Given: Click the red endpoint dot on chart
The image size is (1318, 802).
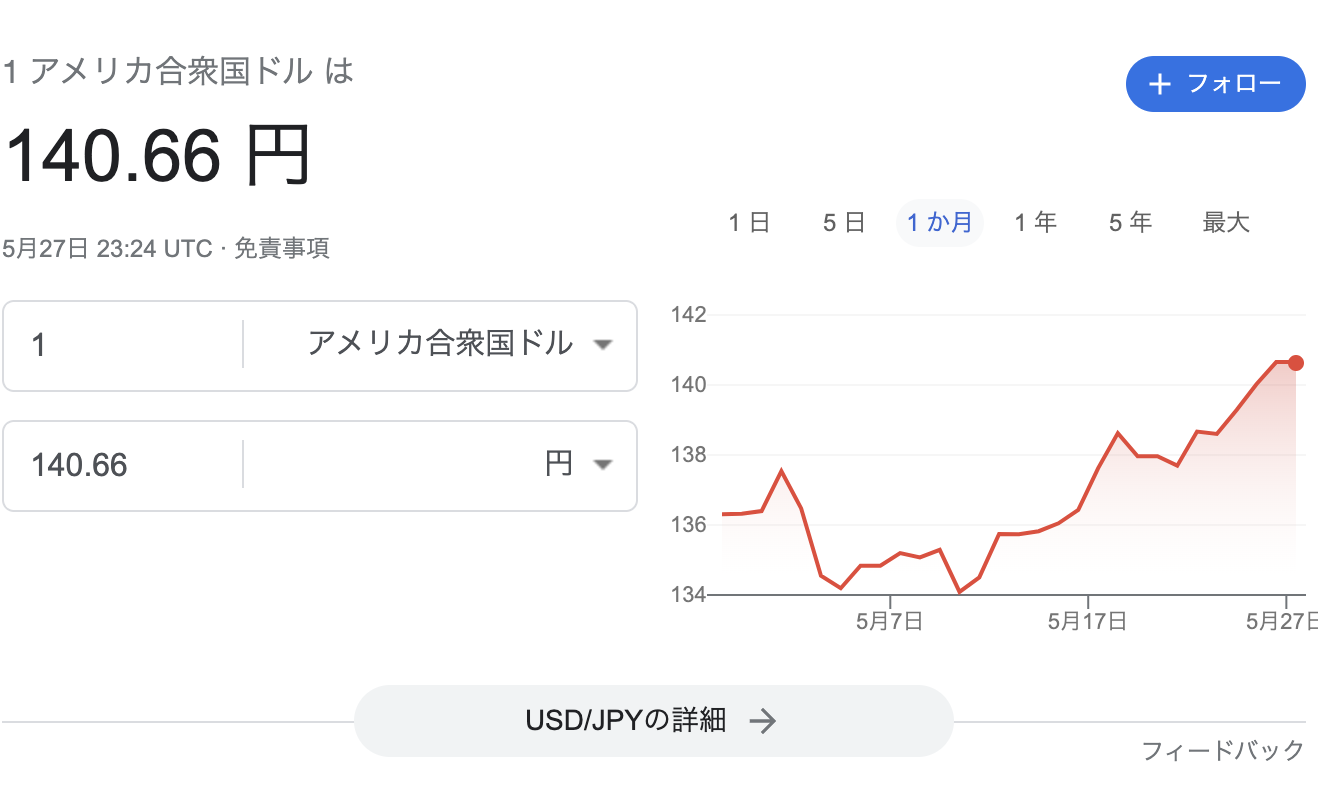Looking at the screenshot, I should tap(1296, 362).
